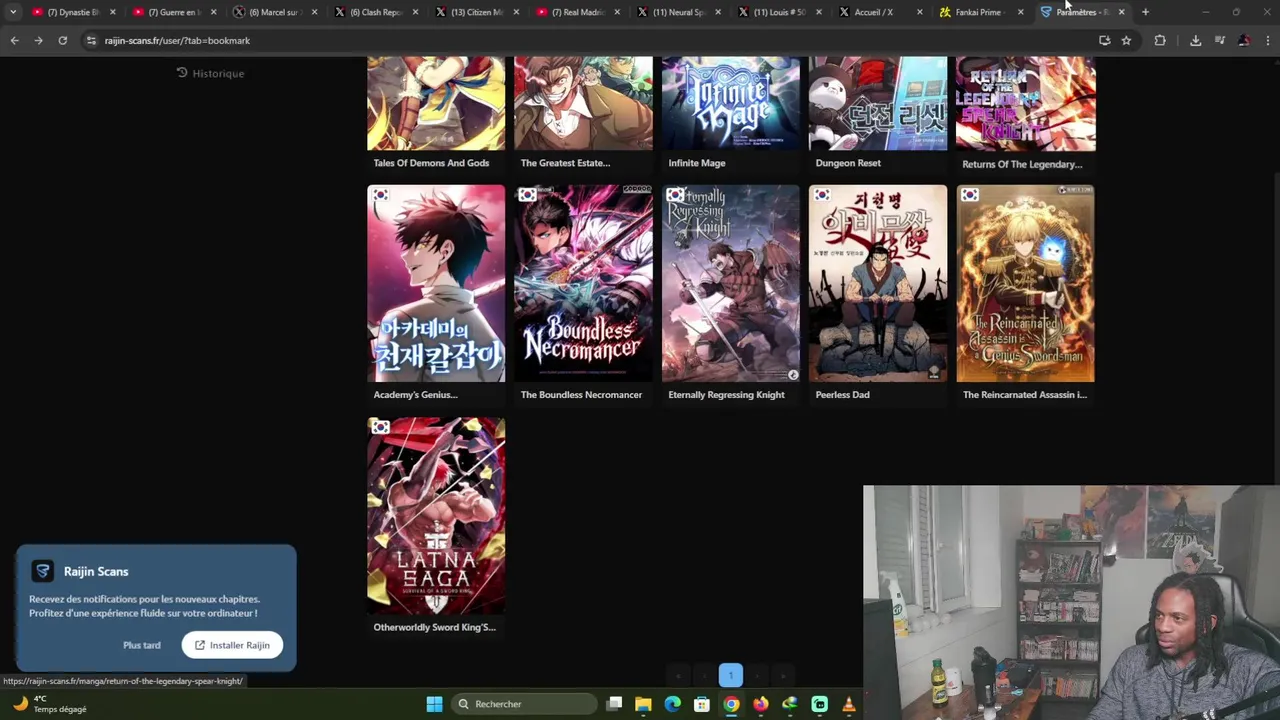
Task: Click the Installer Raijin button
Action: pos(232,645)
